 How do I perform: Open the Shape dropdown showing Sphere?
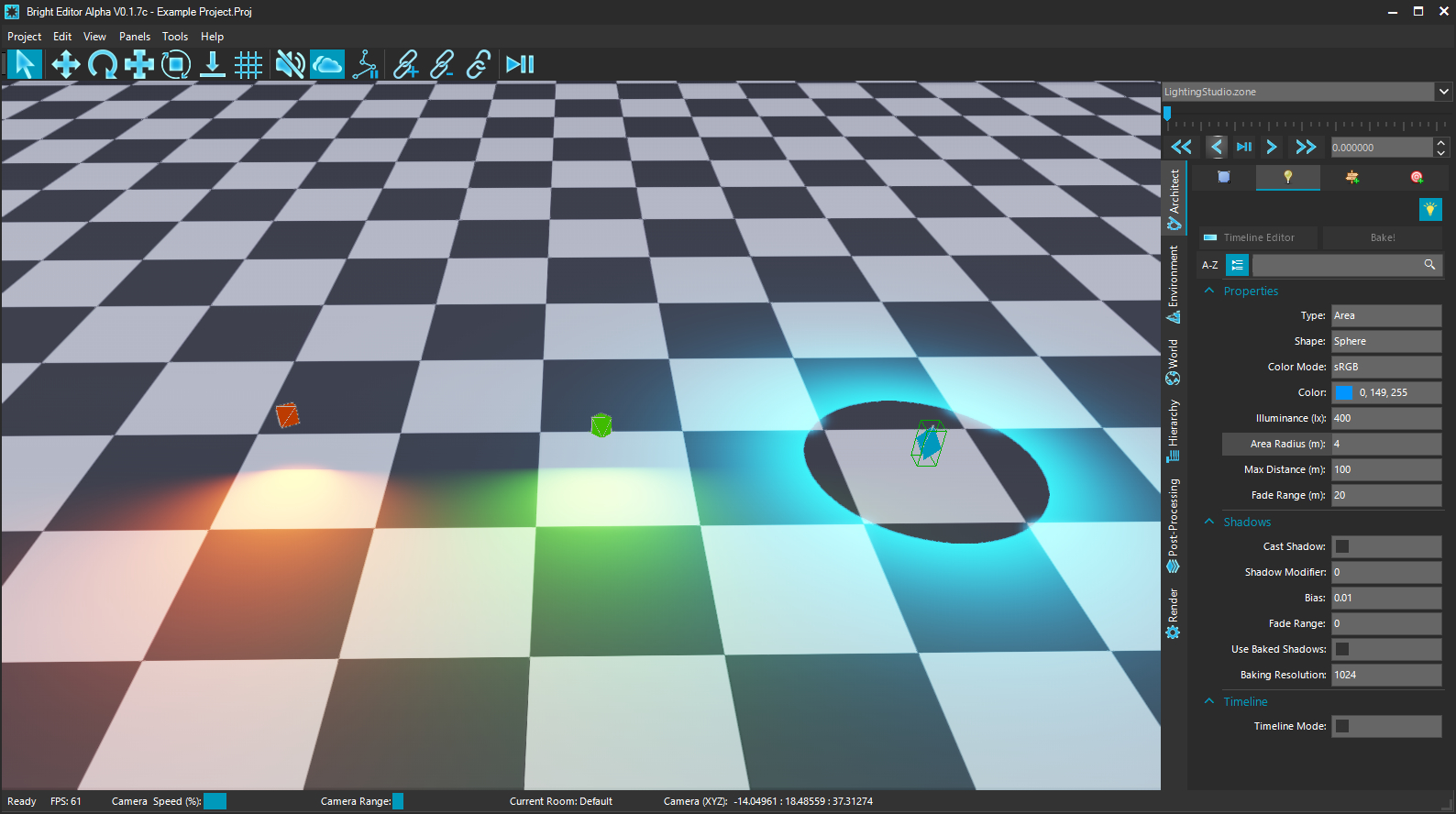point(1386,341)
